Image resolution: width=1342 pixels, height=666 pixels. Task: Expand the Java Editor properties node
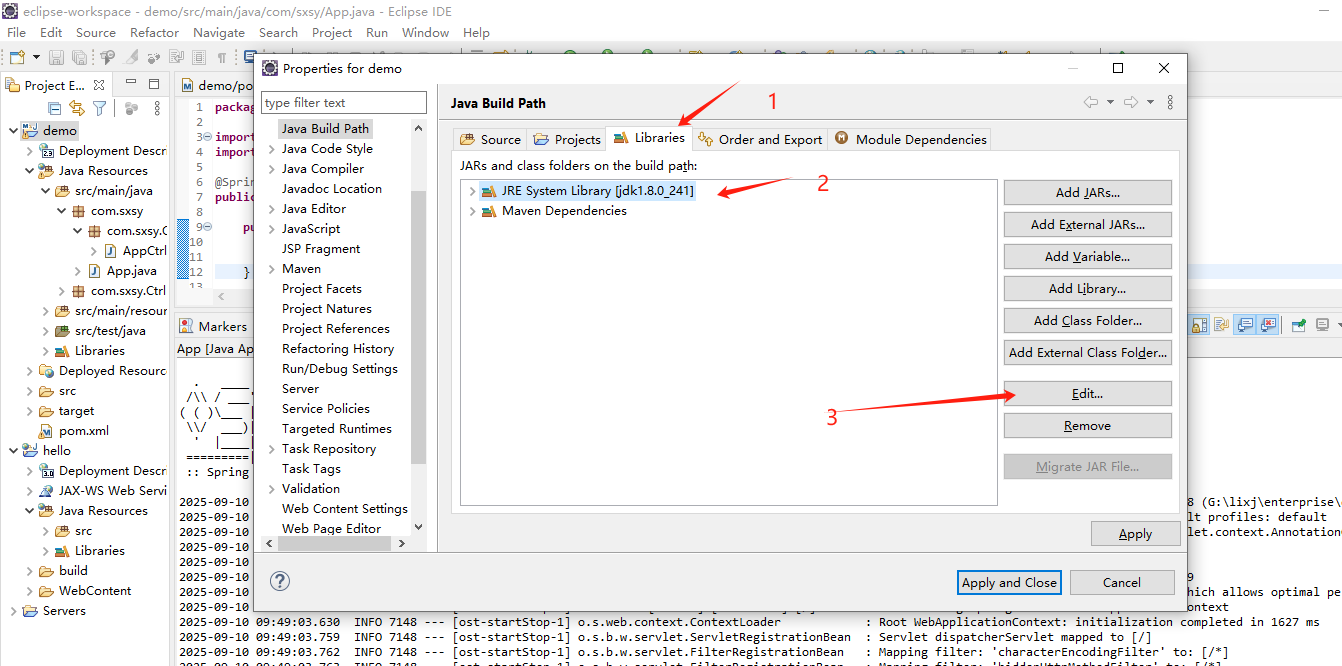(x=272, y=209)
